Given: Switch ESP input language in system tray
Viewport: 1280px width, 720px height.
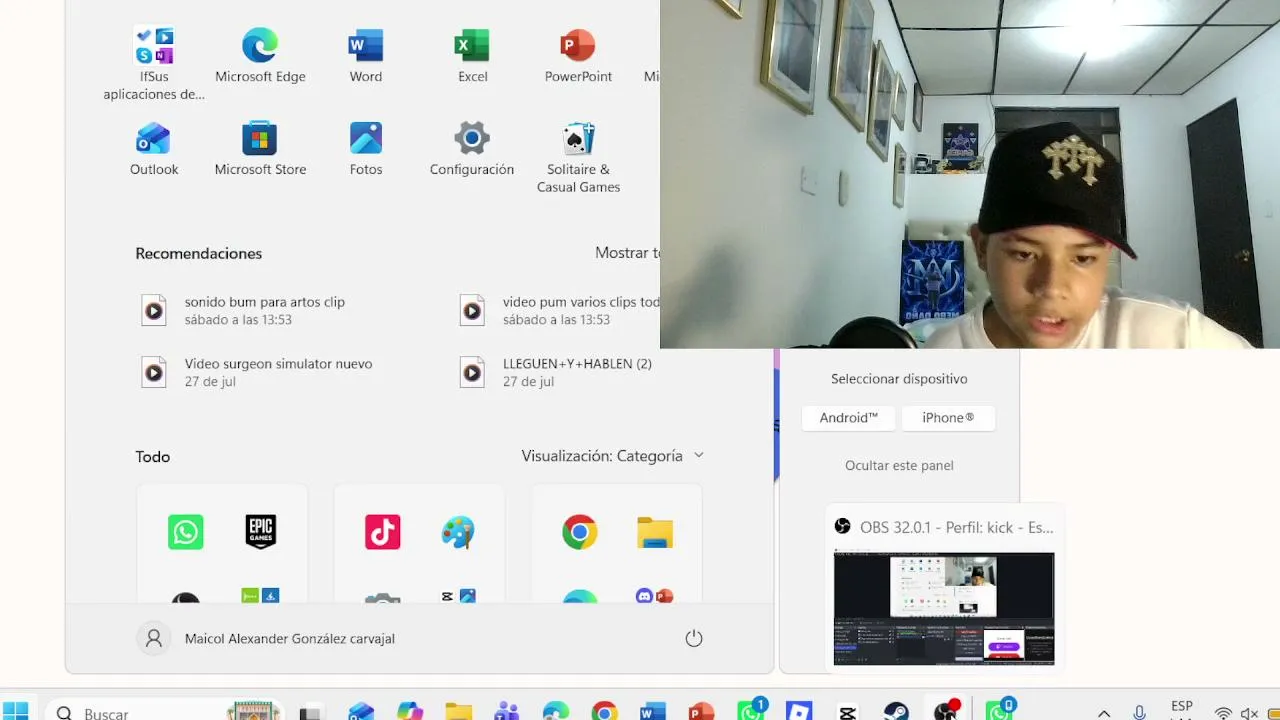Looking at the screenshot, I should click(x=1181, y=708).
